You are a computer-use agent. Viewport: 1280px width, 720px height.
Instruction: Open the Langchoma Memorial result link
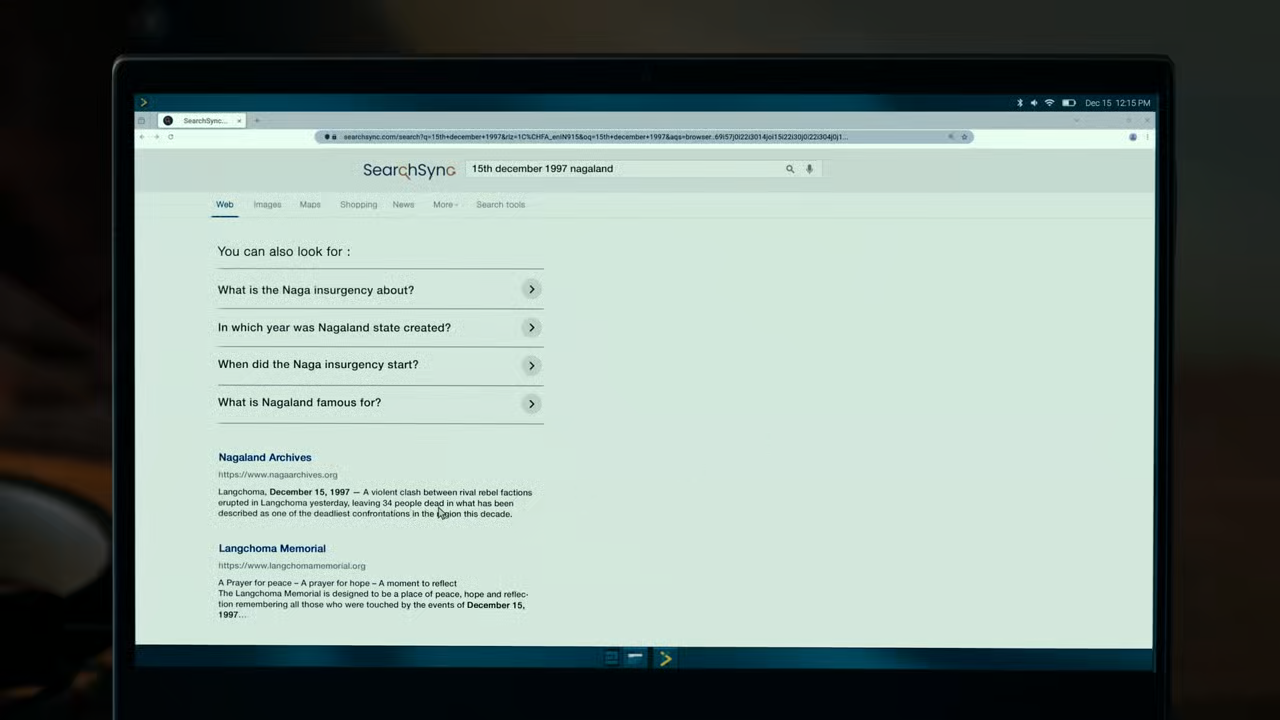(272, 549)
